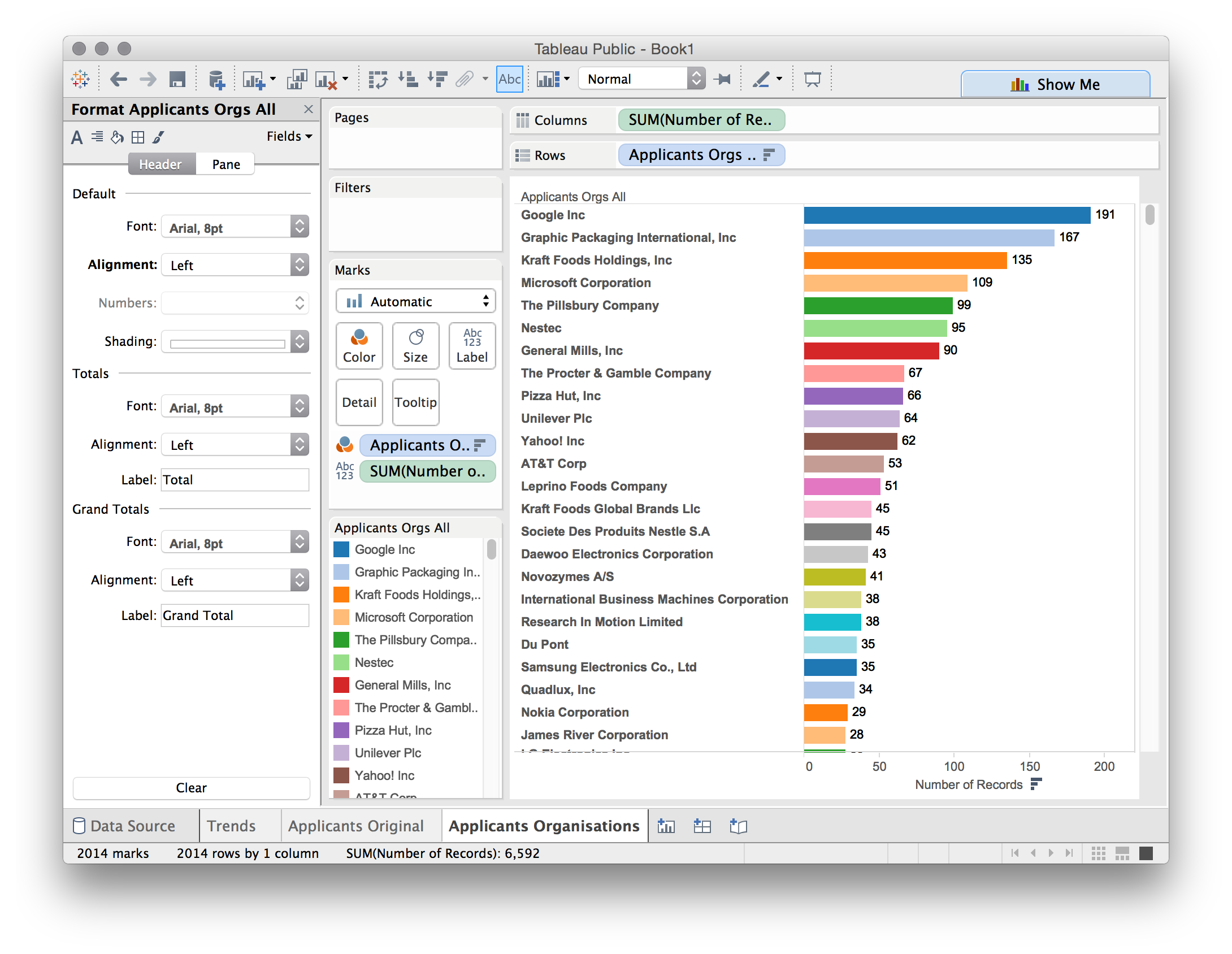The height and width of the screenshot is (954, 1232).
Task: Click the Tableau start page icon
Action: click(x=80, y=79)
